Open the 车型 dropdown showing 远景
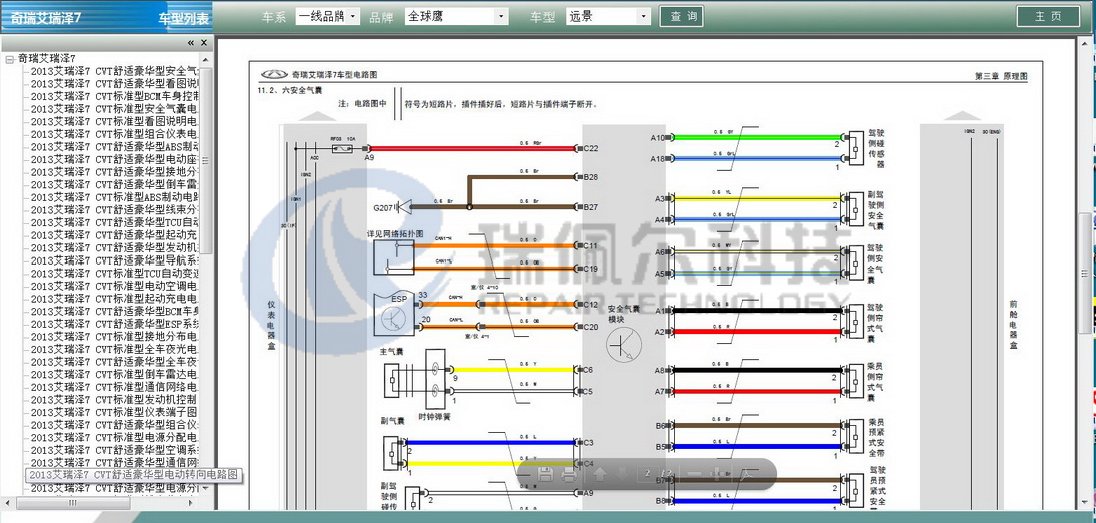Screen dimensions: 1096x523 [608, 17]
